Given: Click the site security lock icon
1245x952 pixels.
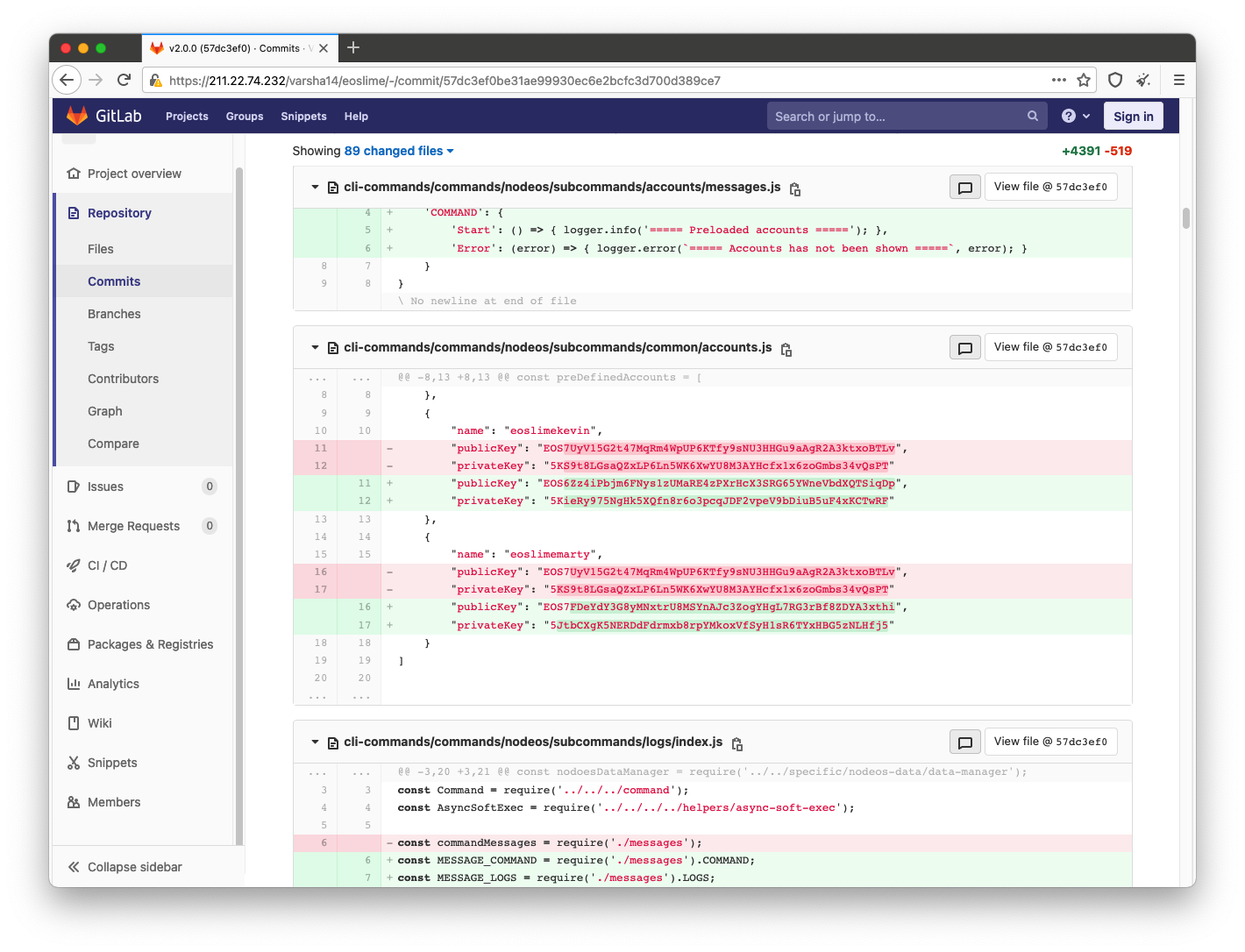Looking at the screenshot, I should [156, 80].
